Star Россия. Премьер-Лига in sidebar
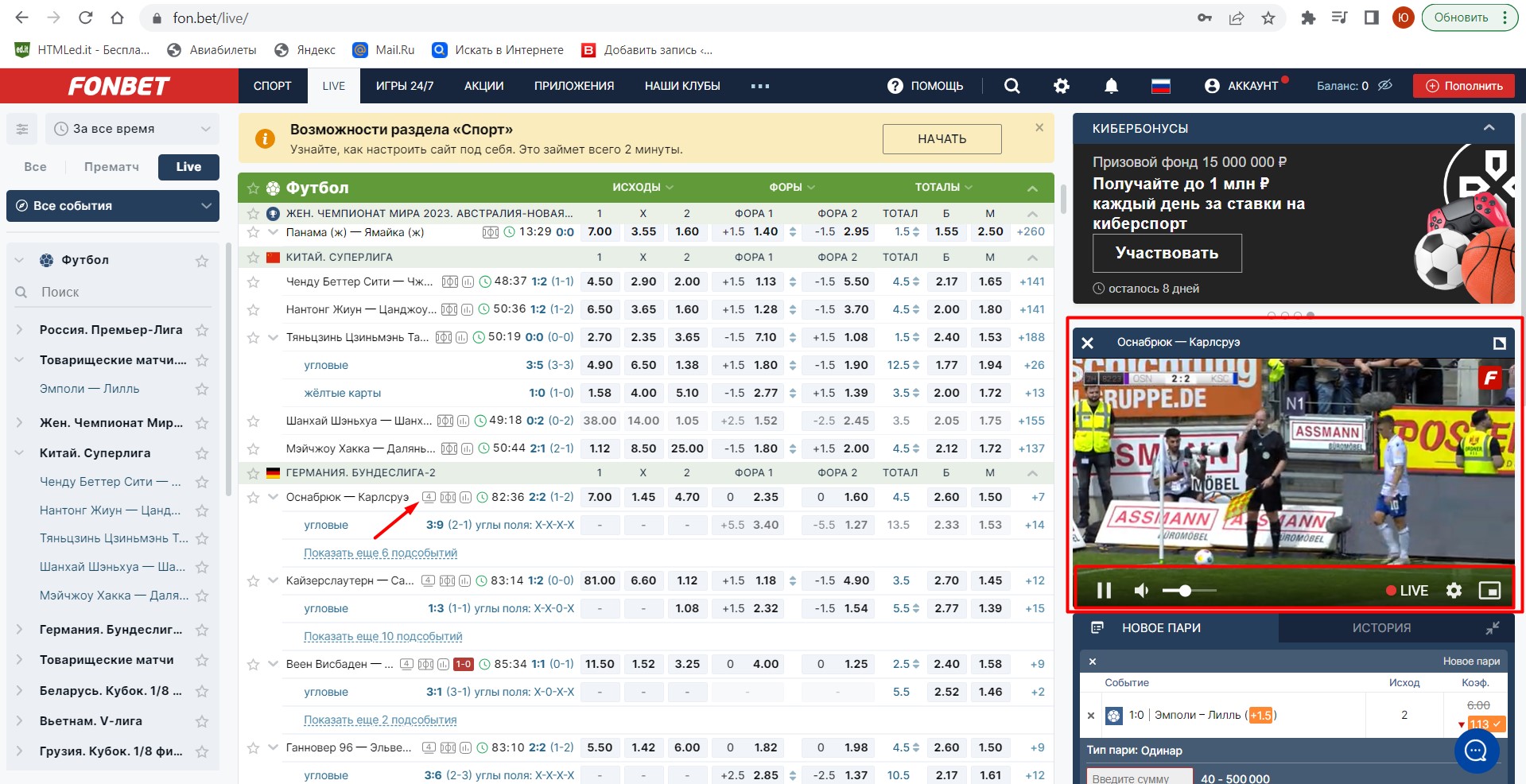Viewport: 1526px width, 784px height. [202, 330]
